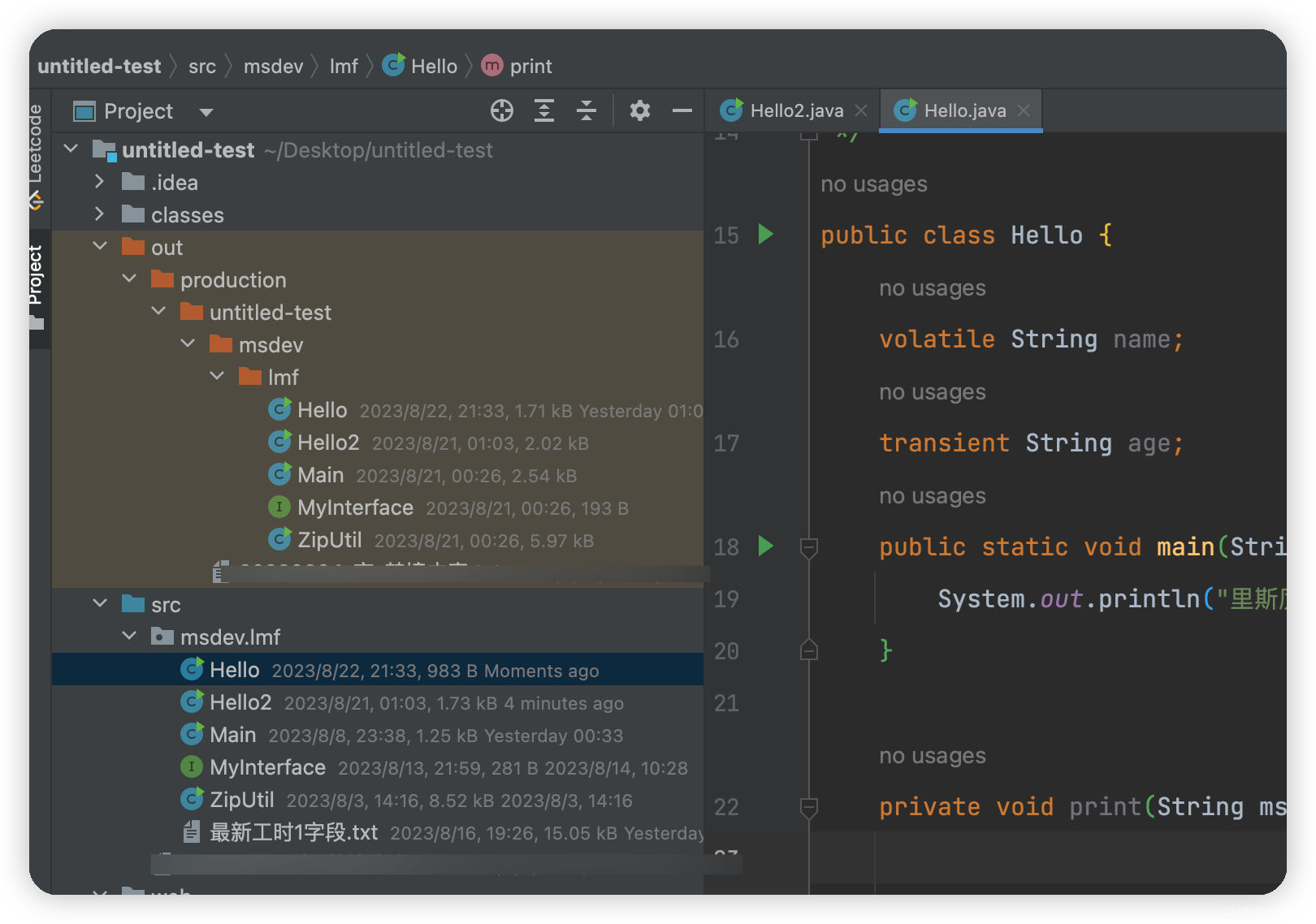Click the word 'volatile' on line 16
Image resolution: width=1316 pixels, height=924 pixels.
click(x=937, y=339)
